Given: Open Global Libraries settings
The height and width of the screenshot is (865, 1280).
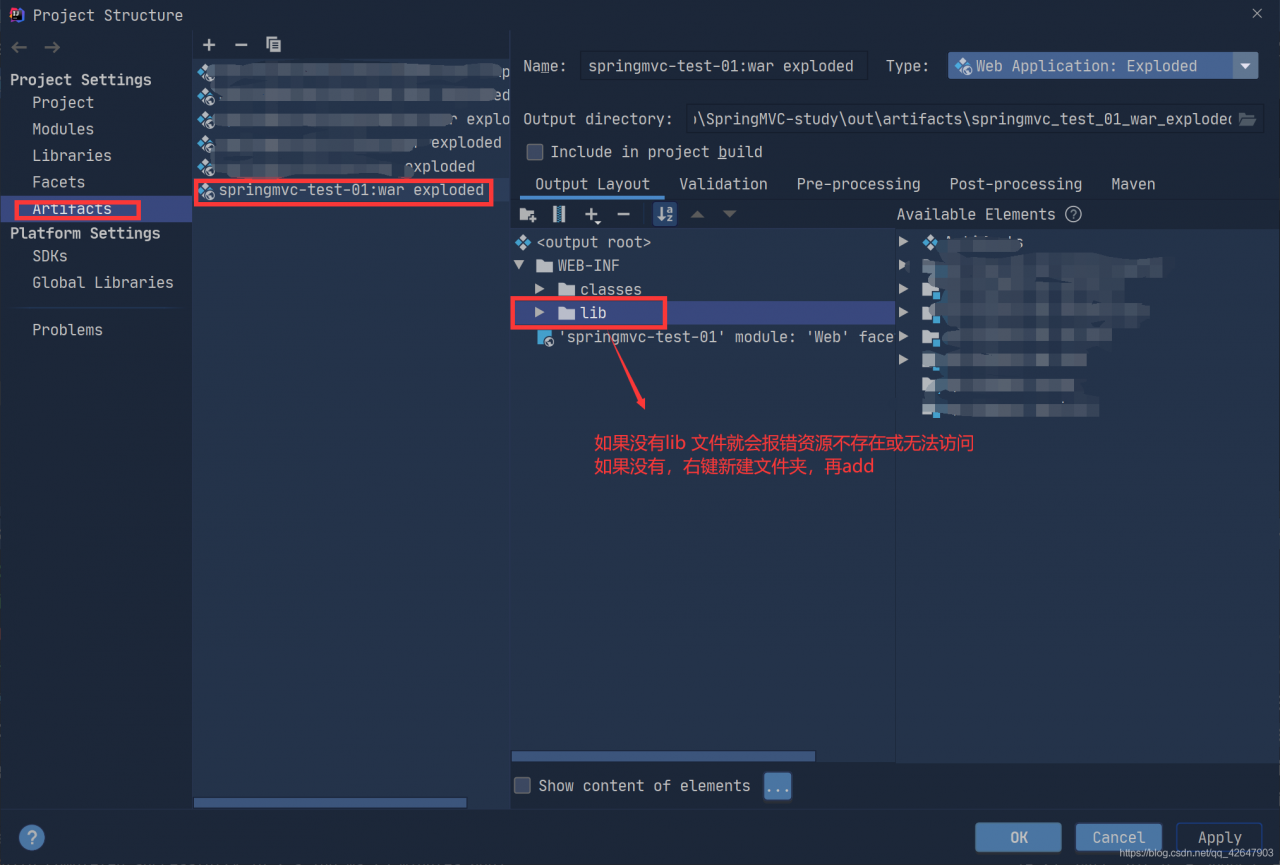Looking at the screenshot, I should [x=103, y=283].
